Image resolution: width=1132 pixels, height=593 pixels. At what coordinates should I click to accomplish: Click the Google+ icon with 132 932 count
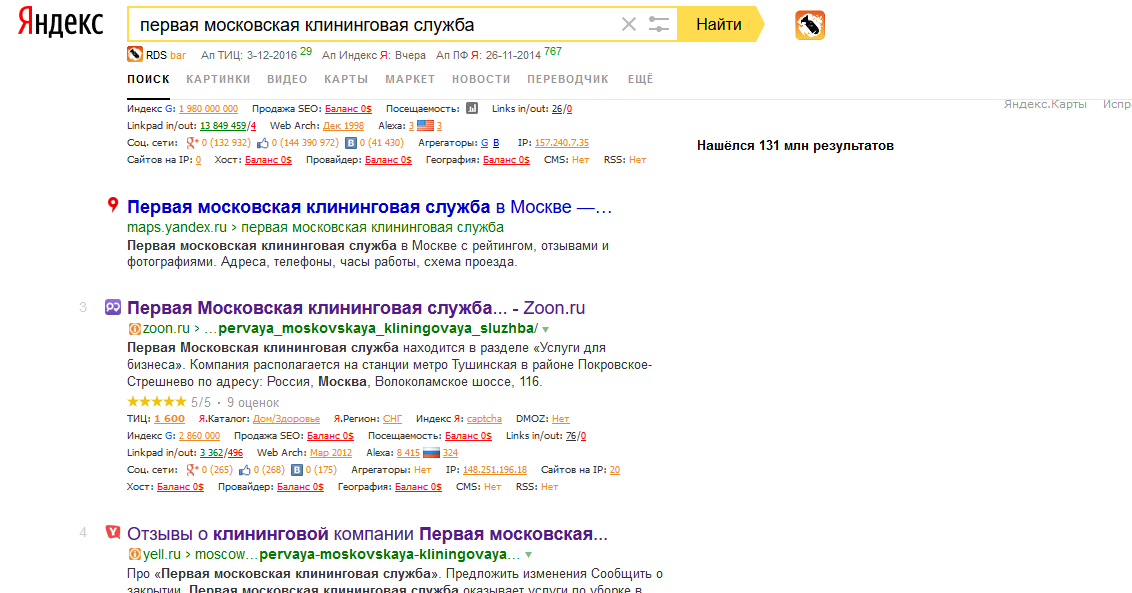192,143
